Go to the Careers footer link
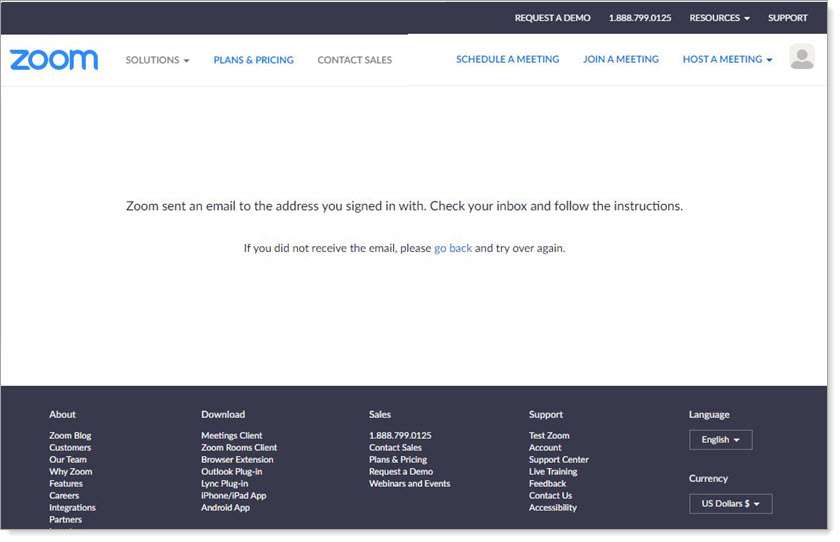 pos(64,495)
